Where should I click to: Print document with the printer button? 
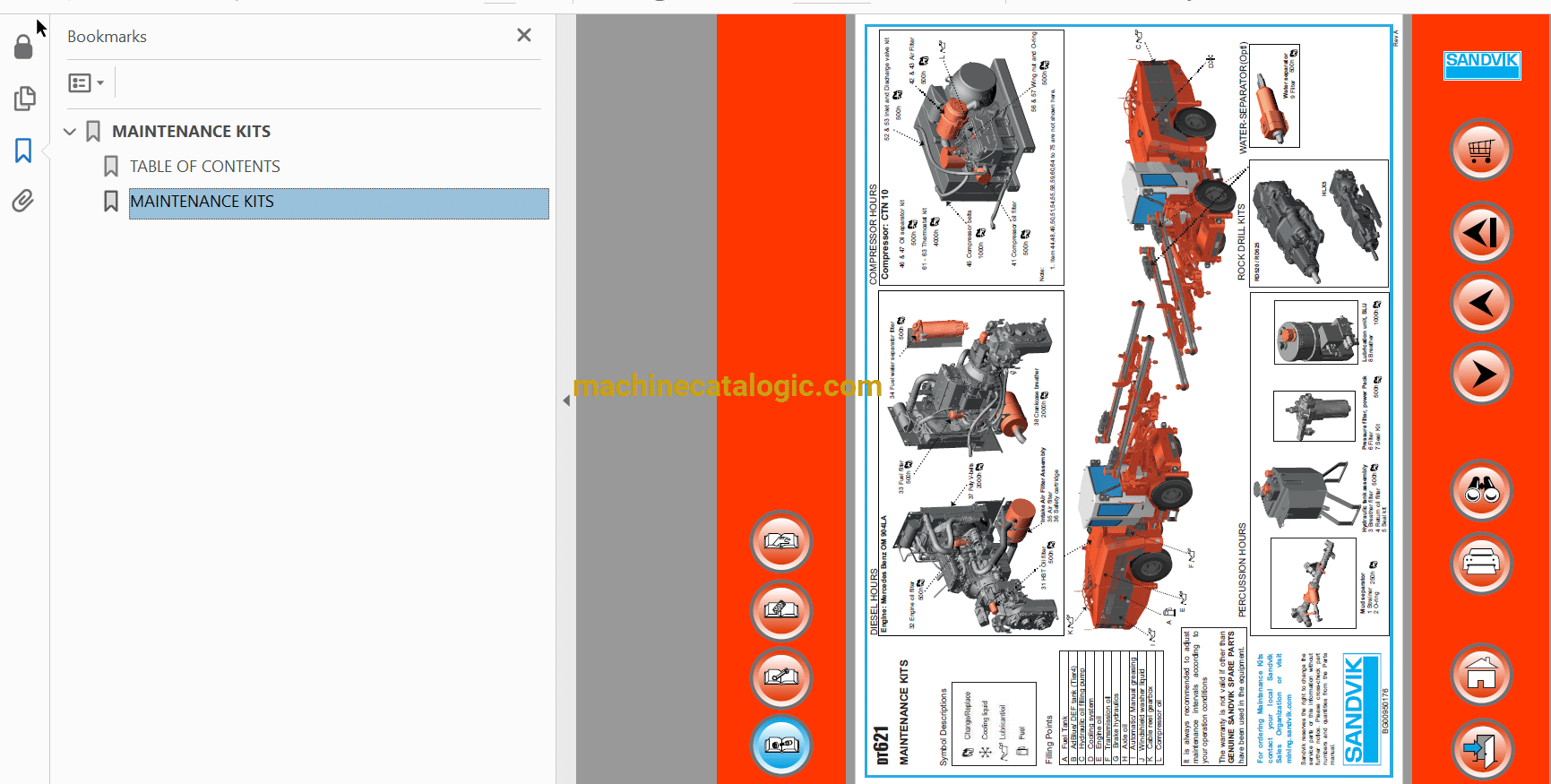coord(1481,563)
